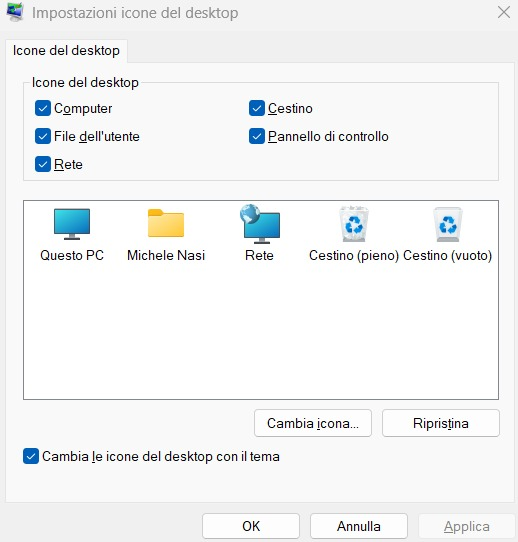The image size is (518, 542).
Task: Click the "Cestino (vuoto)" label text
Action: [448, 256]
